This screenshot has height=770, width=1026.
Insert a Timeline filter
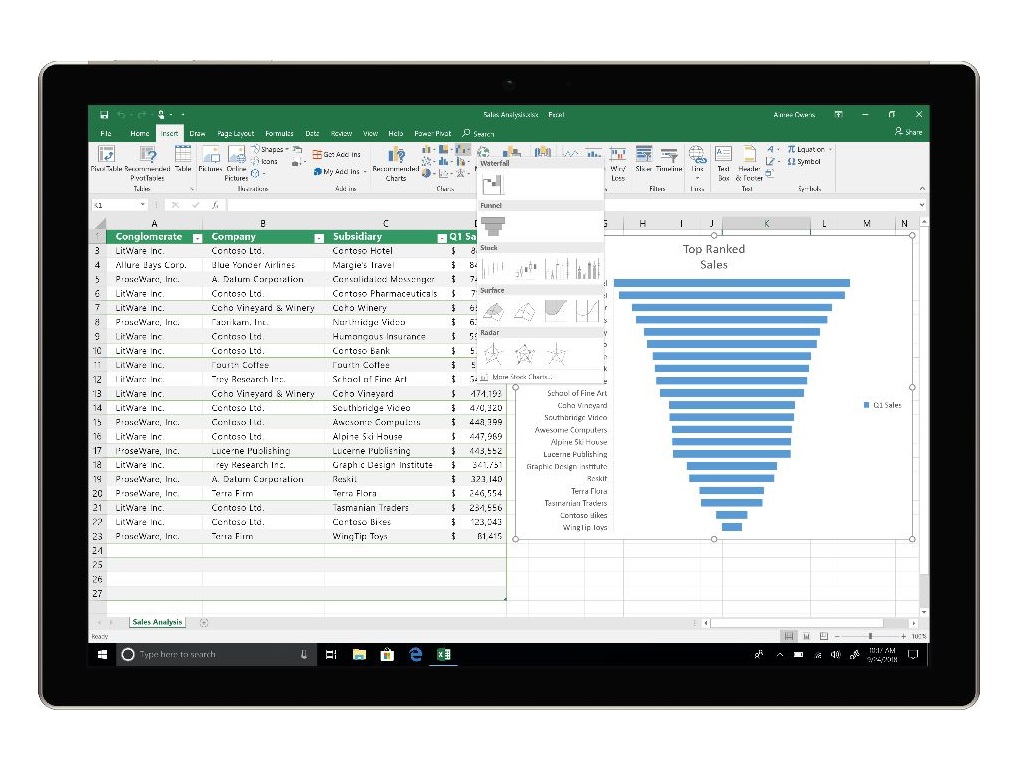click(x=669, y=159)
